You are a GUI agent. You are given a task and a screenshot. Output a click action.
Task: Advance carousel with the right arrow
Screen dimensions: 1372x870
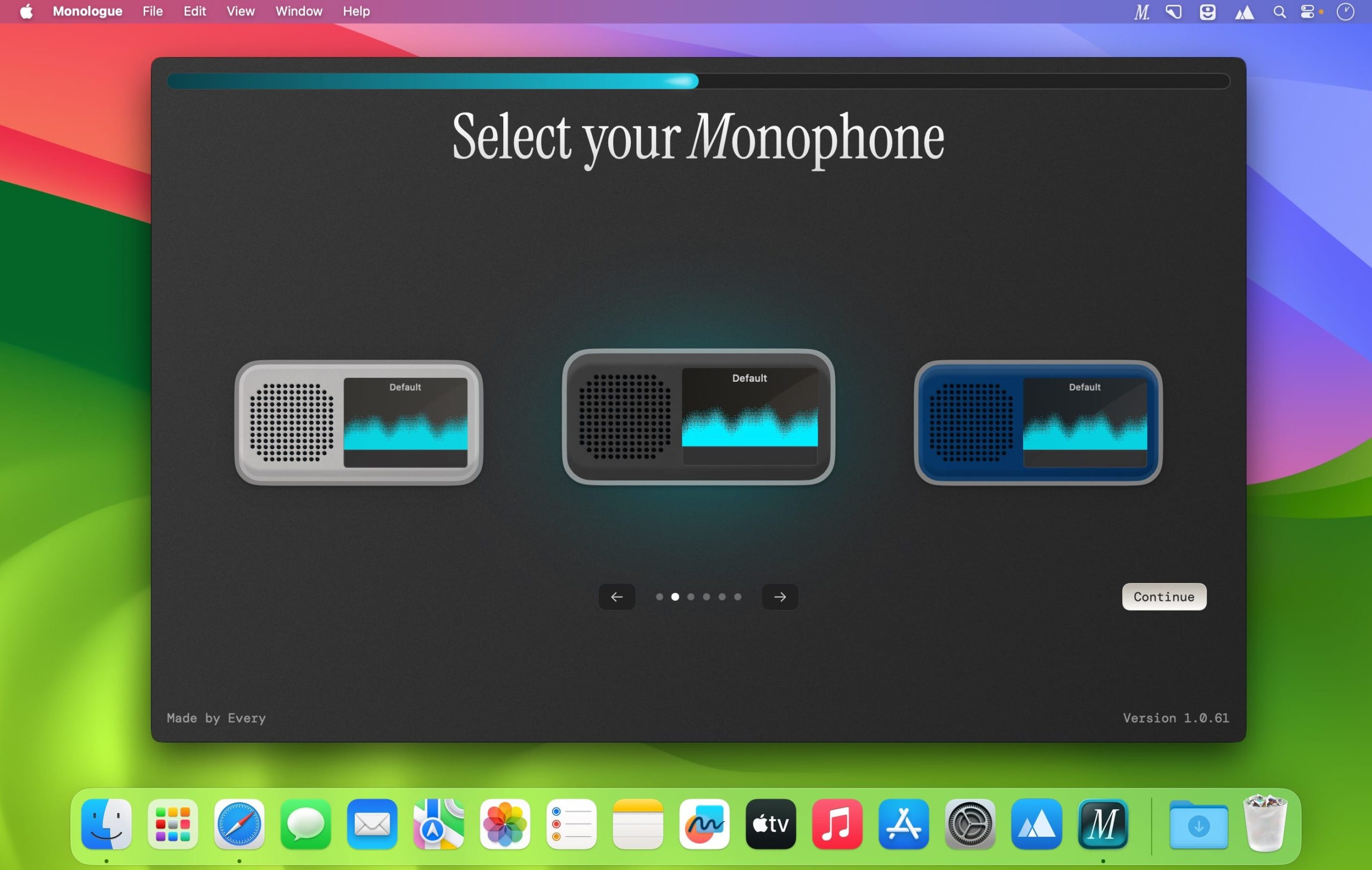tap(779, 597)
